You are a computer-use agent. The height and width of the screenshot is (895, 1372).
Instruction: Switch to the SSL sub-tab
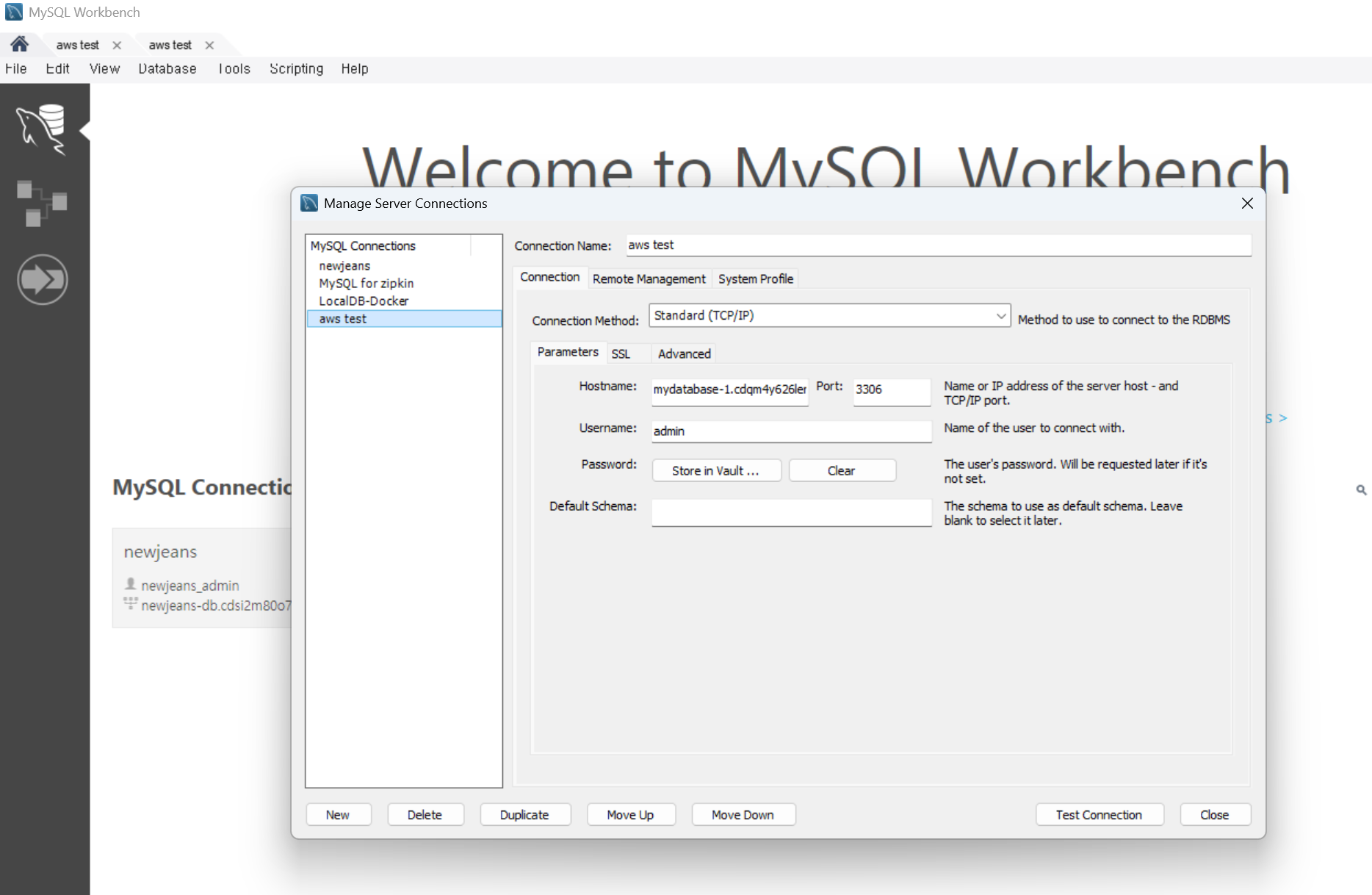click(621, 354)
